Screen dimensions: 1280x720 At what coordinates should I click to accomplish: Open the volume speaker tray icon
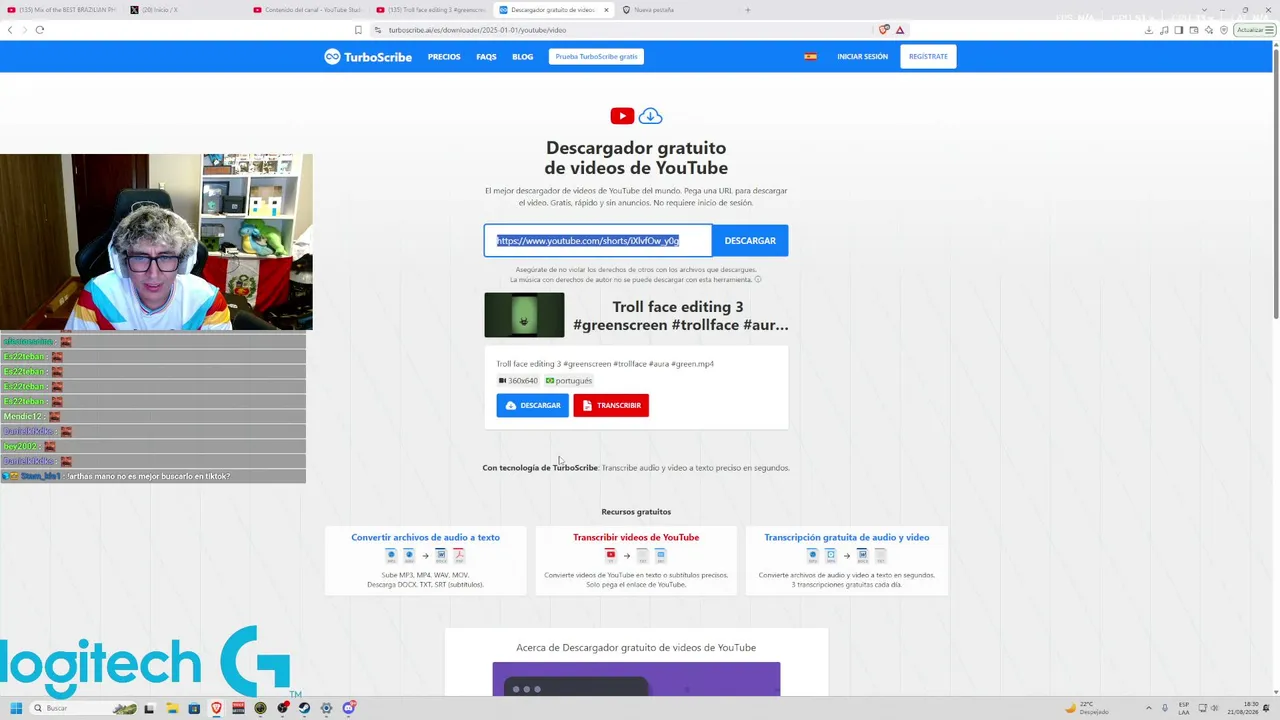pos(1214,708)
